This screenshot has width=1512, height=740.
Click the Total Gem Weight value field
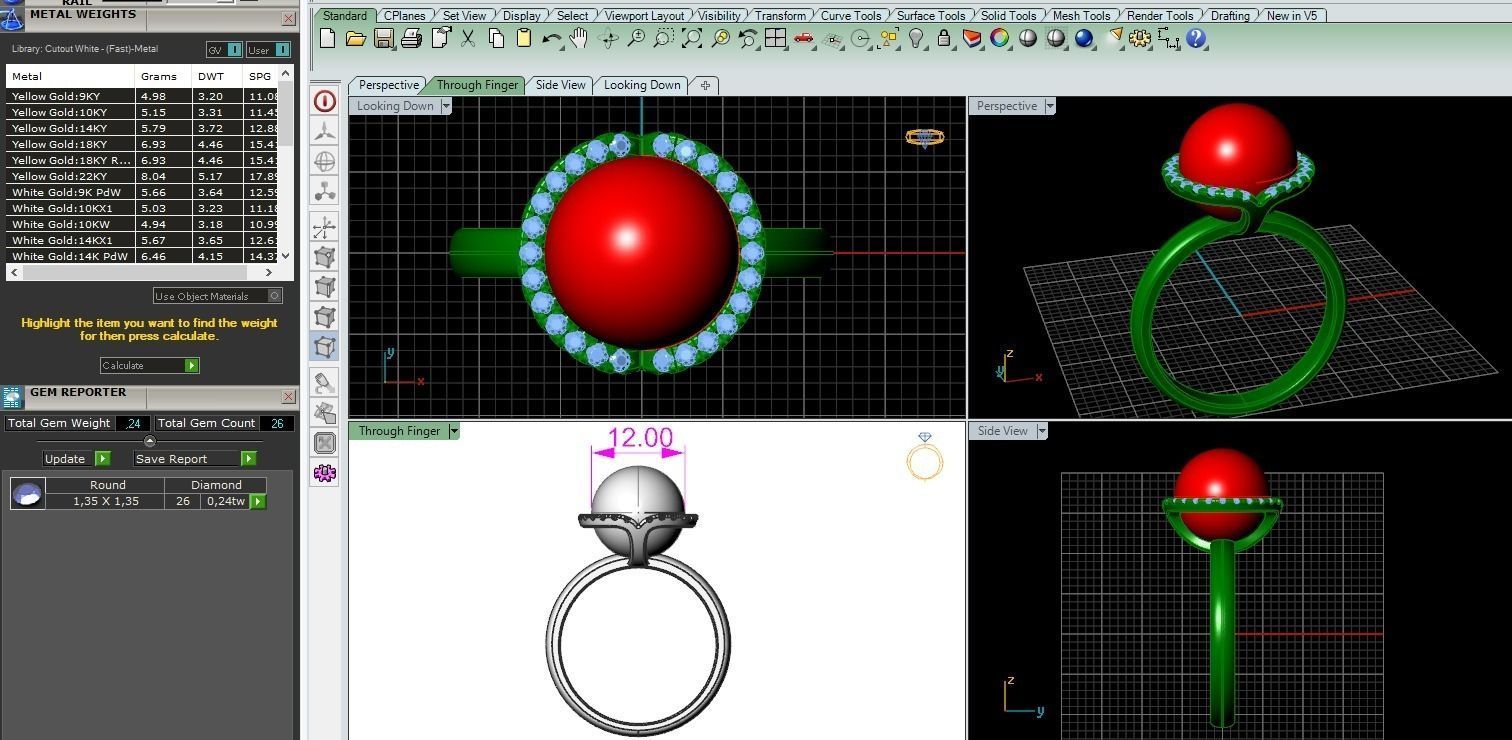pos(133,424)
